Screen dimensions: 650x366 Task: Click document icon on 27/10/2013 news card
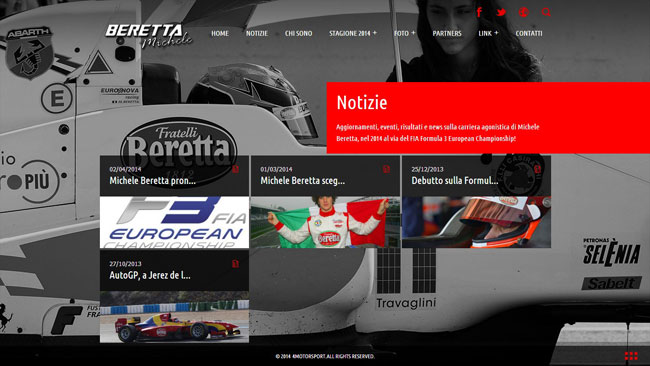click(235, 264)
